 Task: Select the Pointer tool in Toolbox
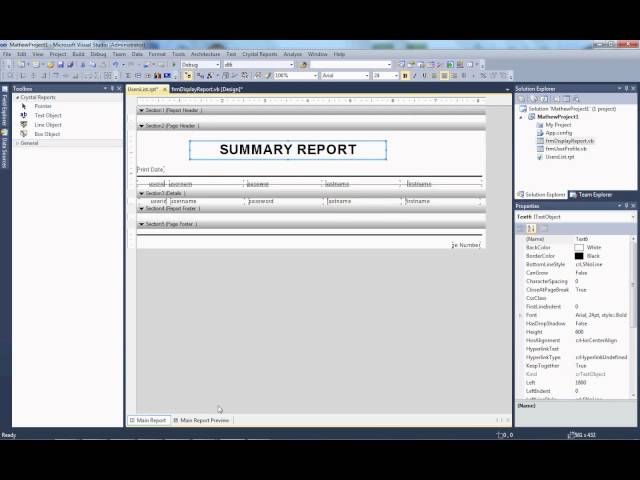(x=42, y=106)
